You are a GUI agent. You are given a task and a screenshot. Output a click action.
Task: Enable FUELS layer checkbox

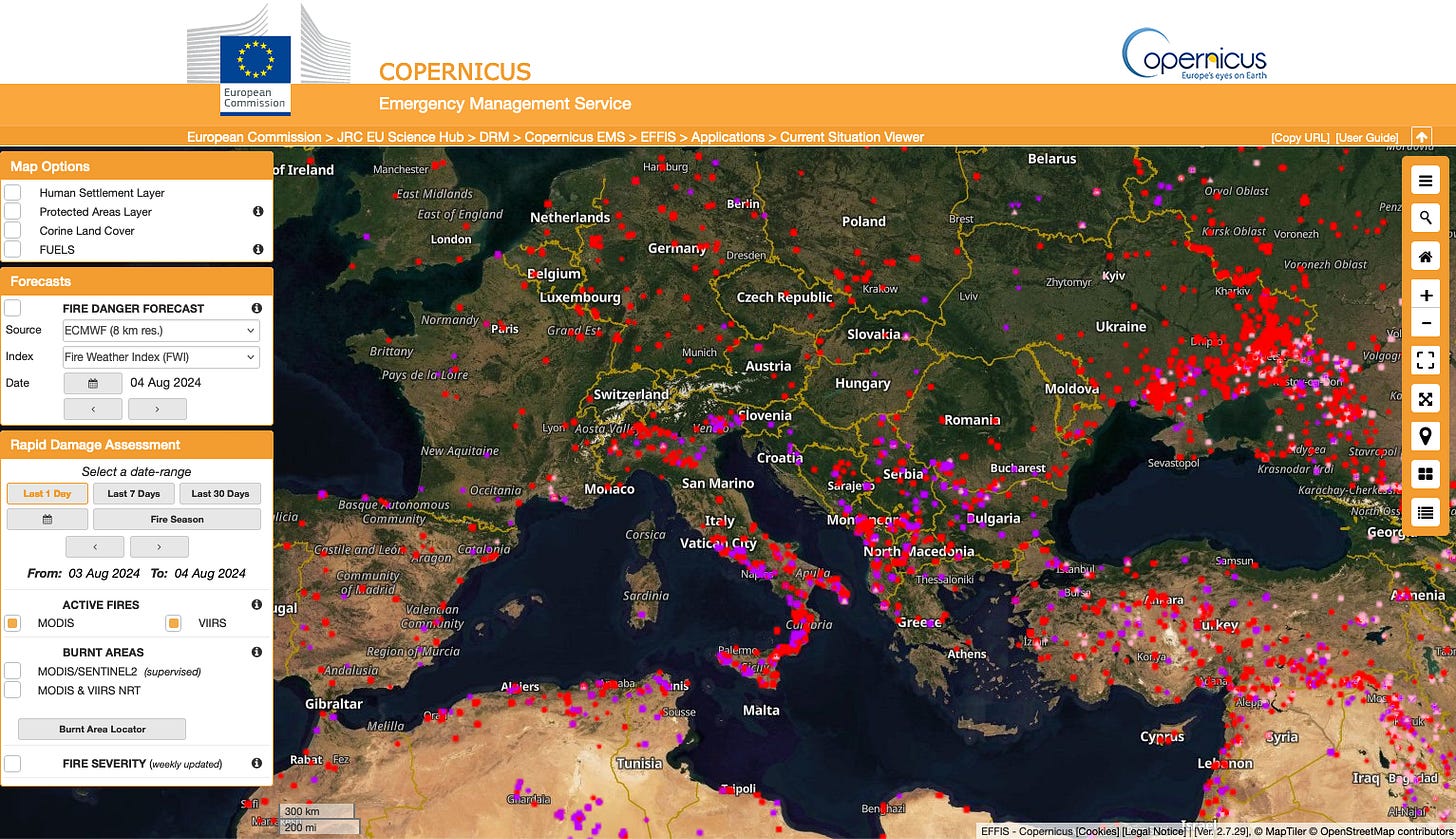(x=13, y=249)
